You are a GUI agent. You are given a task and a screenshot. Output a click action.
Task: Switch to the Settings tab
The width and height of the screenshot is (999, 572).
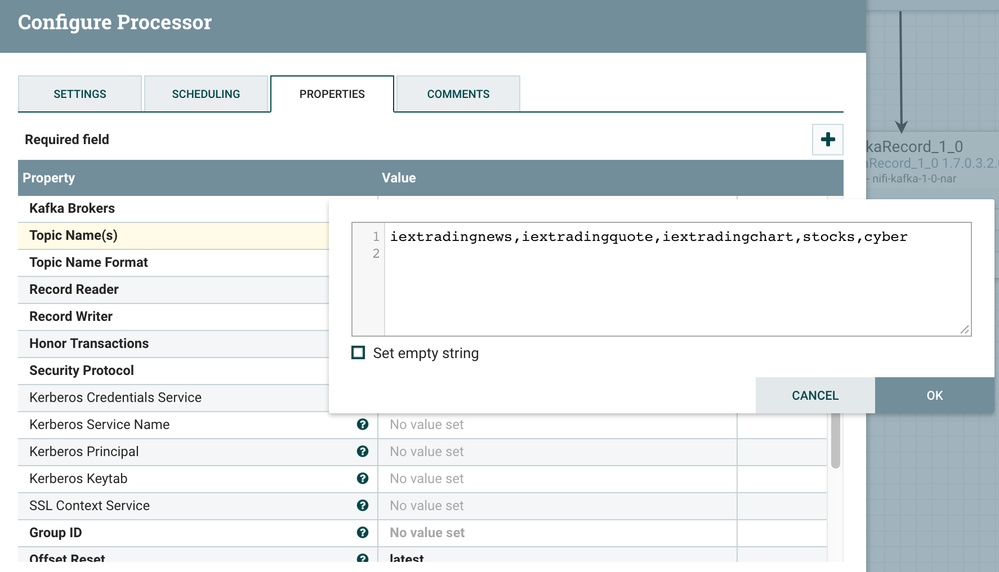tap(80, 94)
